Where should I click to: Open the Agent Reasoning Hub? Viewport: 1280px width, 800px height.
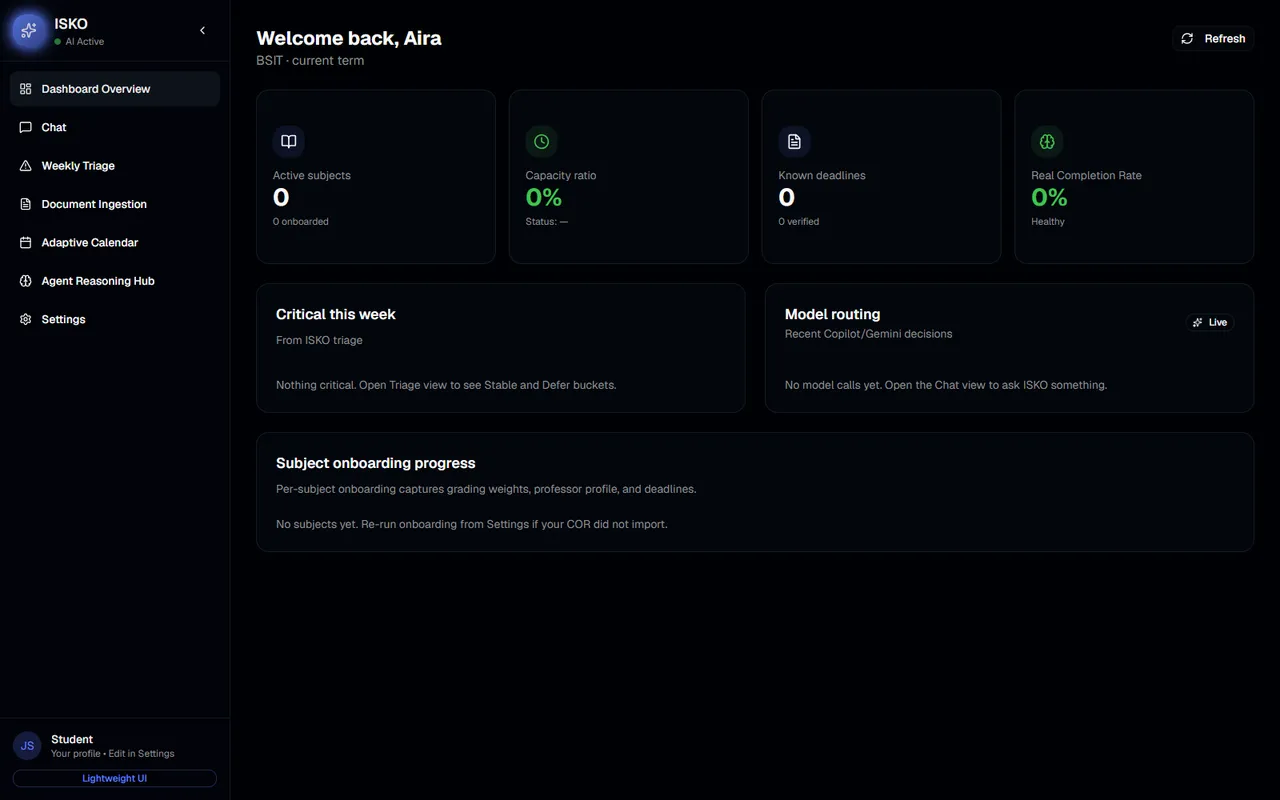click(115, 281)
